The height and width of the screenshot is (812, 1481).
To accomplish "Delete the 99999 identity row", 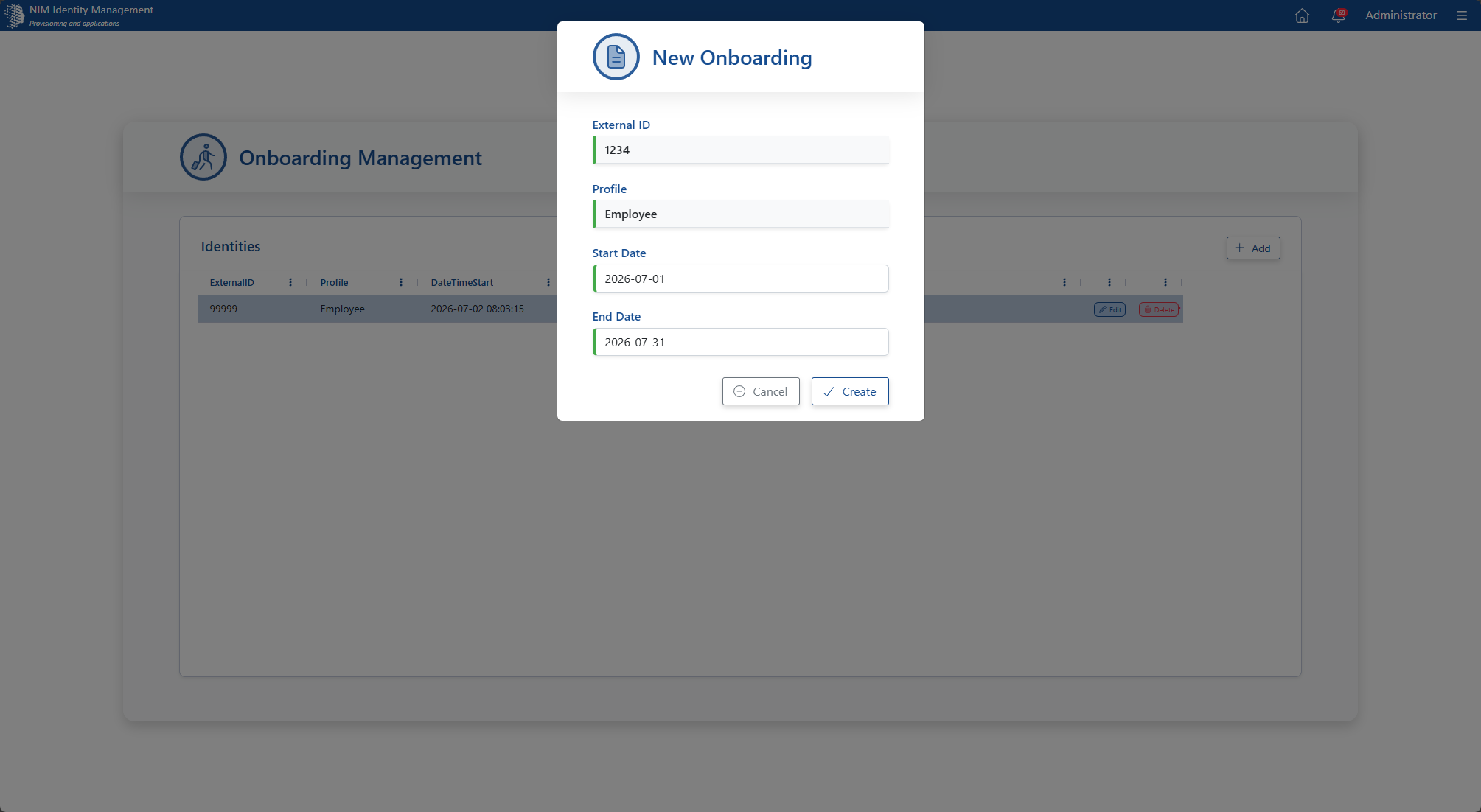I will click(x=1159, y=309).
